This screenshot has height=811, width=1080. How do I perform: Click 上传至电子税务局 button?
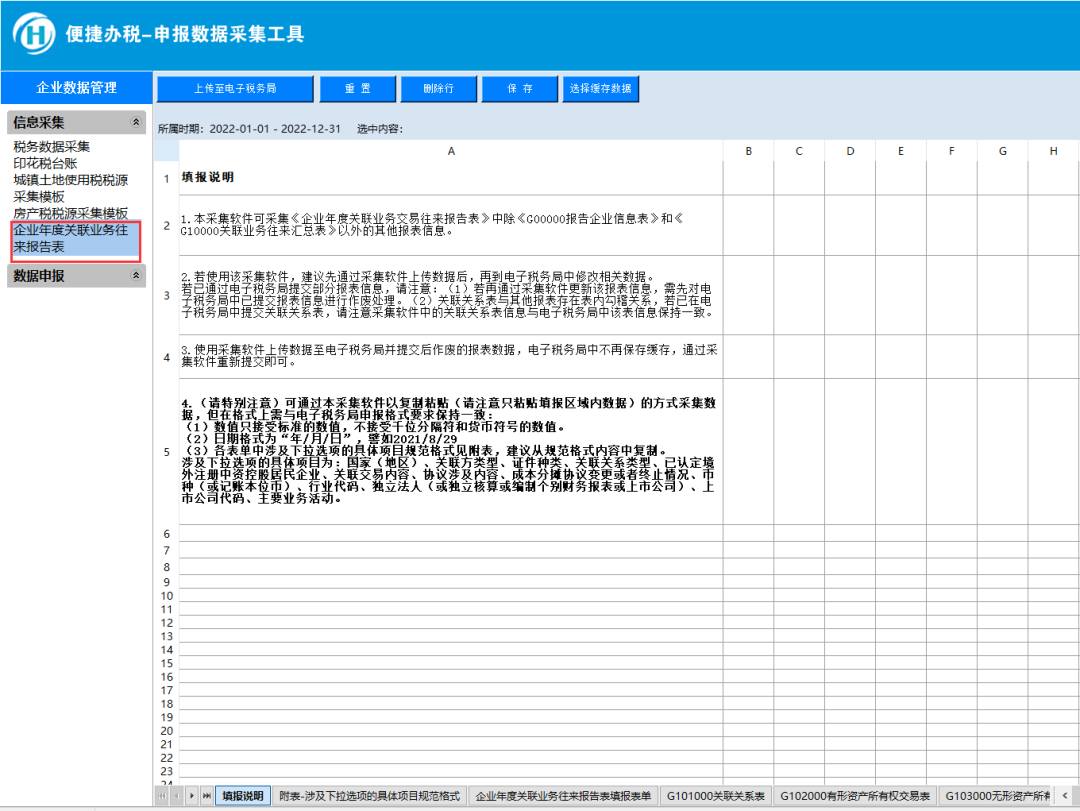coord(235,88)
